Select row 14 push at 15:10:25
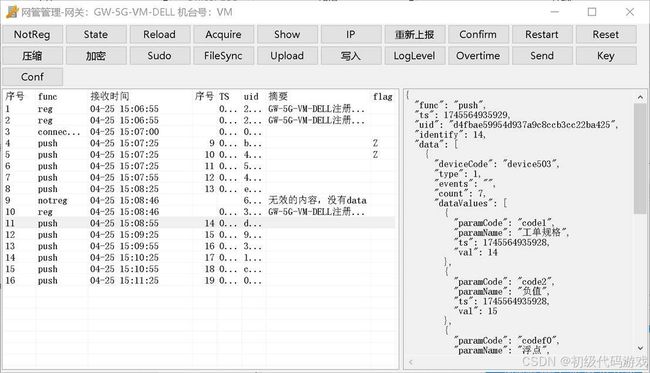Image resolution: width=650 pixels, height=373 pixels. 199,258
